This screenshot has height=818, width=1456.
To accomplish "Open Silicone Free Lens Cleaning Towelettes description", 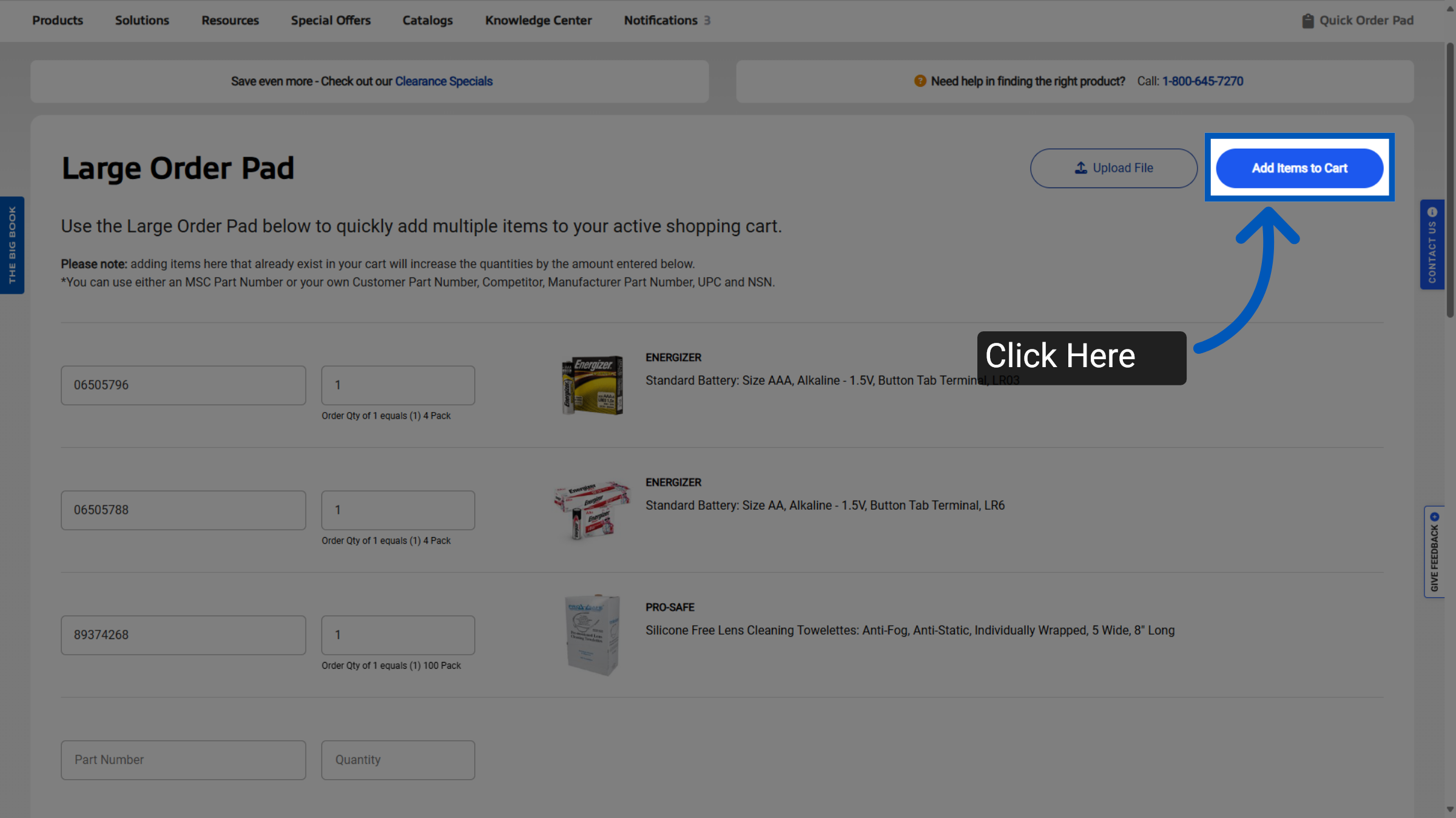I will pos(910,630).
